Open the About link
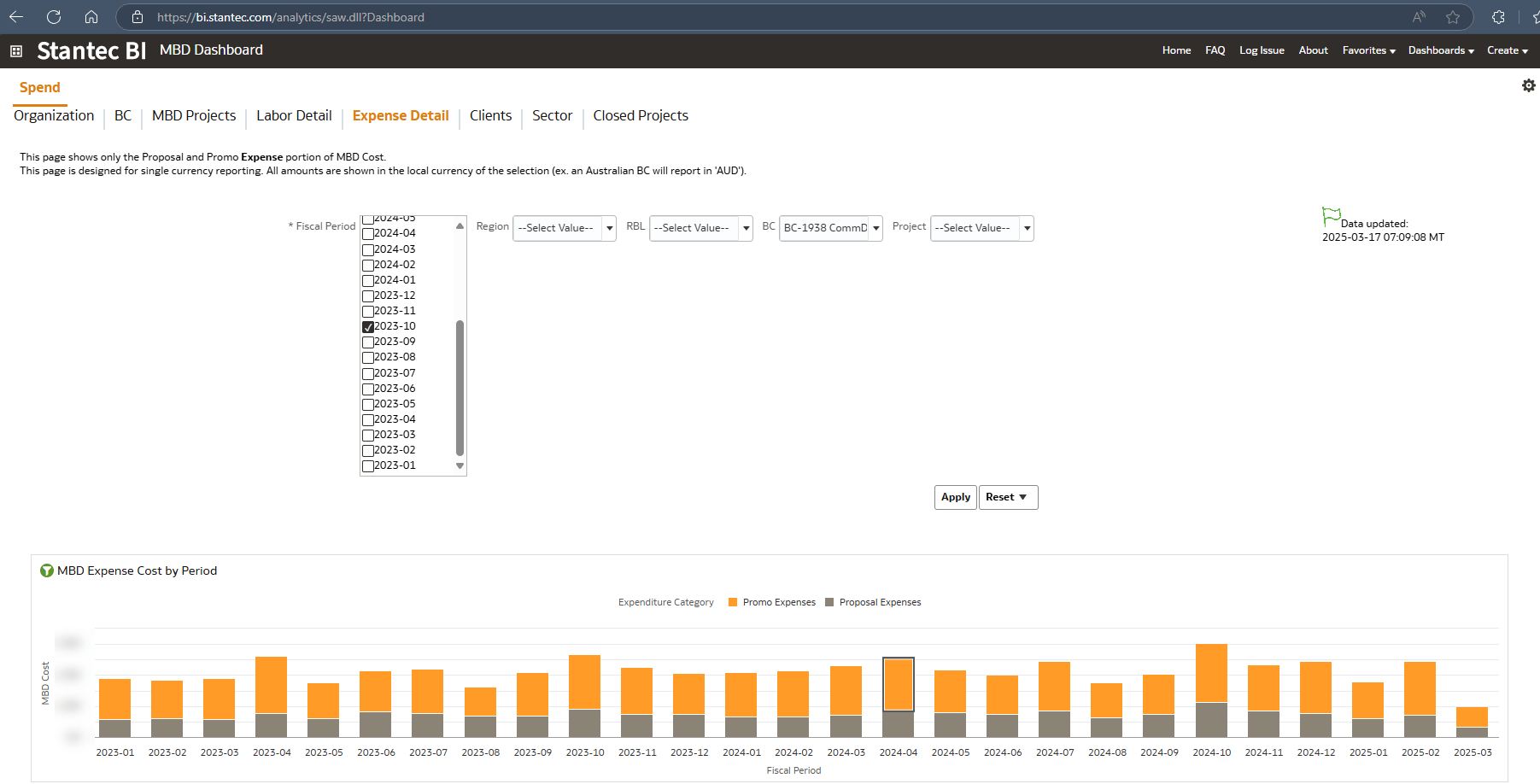1540x784 pixels. (x=1313, y=50)
